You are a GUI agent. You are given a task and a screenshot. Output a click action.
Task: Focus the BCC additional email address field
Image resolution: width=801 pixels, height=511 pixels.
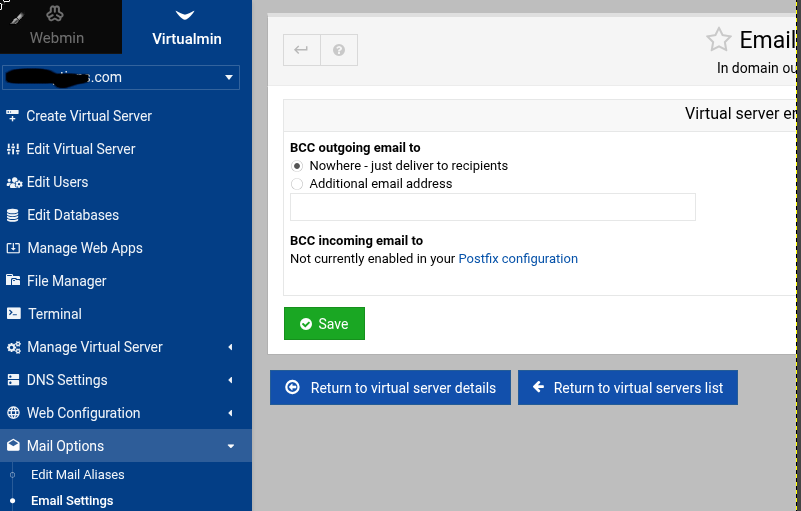(493, 207)
